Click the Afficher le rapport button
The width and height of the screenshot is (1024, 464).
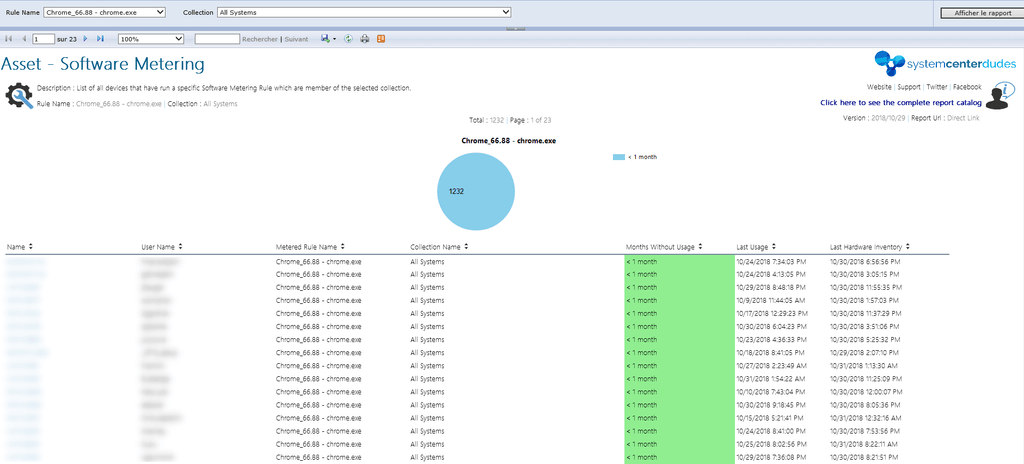coord(981,13)
